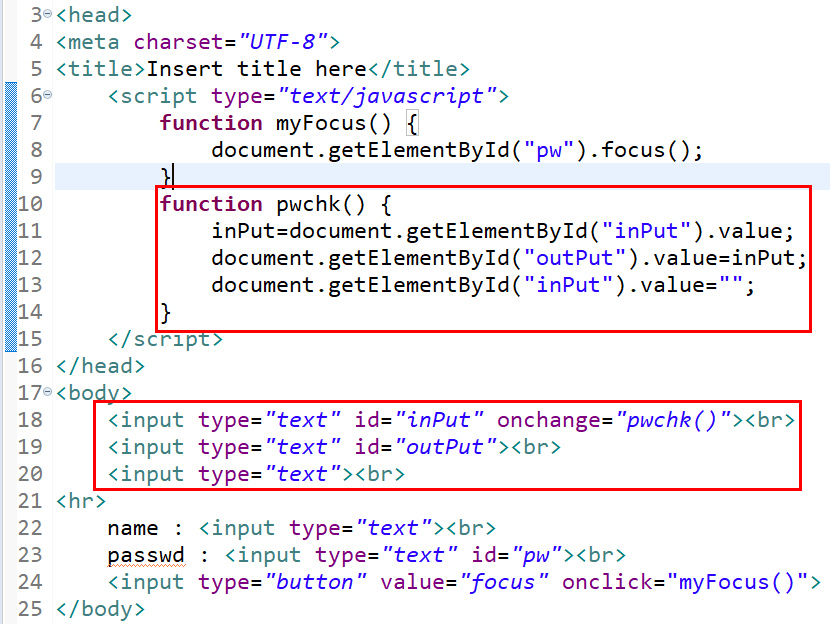The width and height of the screenshot is (830, 624).
Task: Click 'text/javascript' attribute value on line 6
Action: pyautogui.click(x=386, y=96)
